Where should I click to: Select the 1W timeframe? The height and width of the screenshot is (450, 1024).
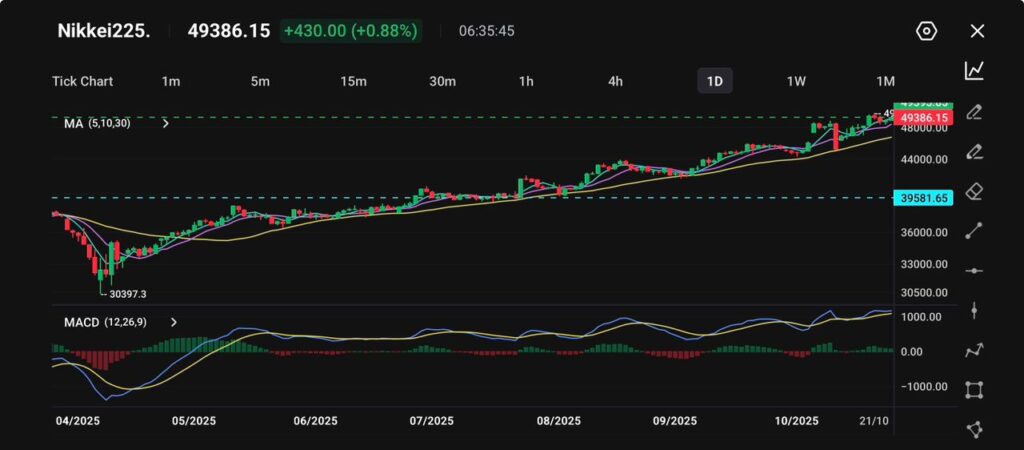click(796, 81)
